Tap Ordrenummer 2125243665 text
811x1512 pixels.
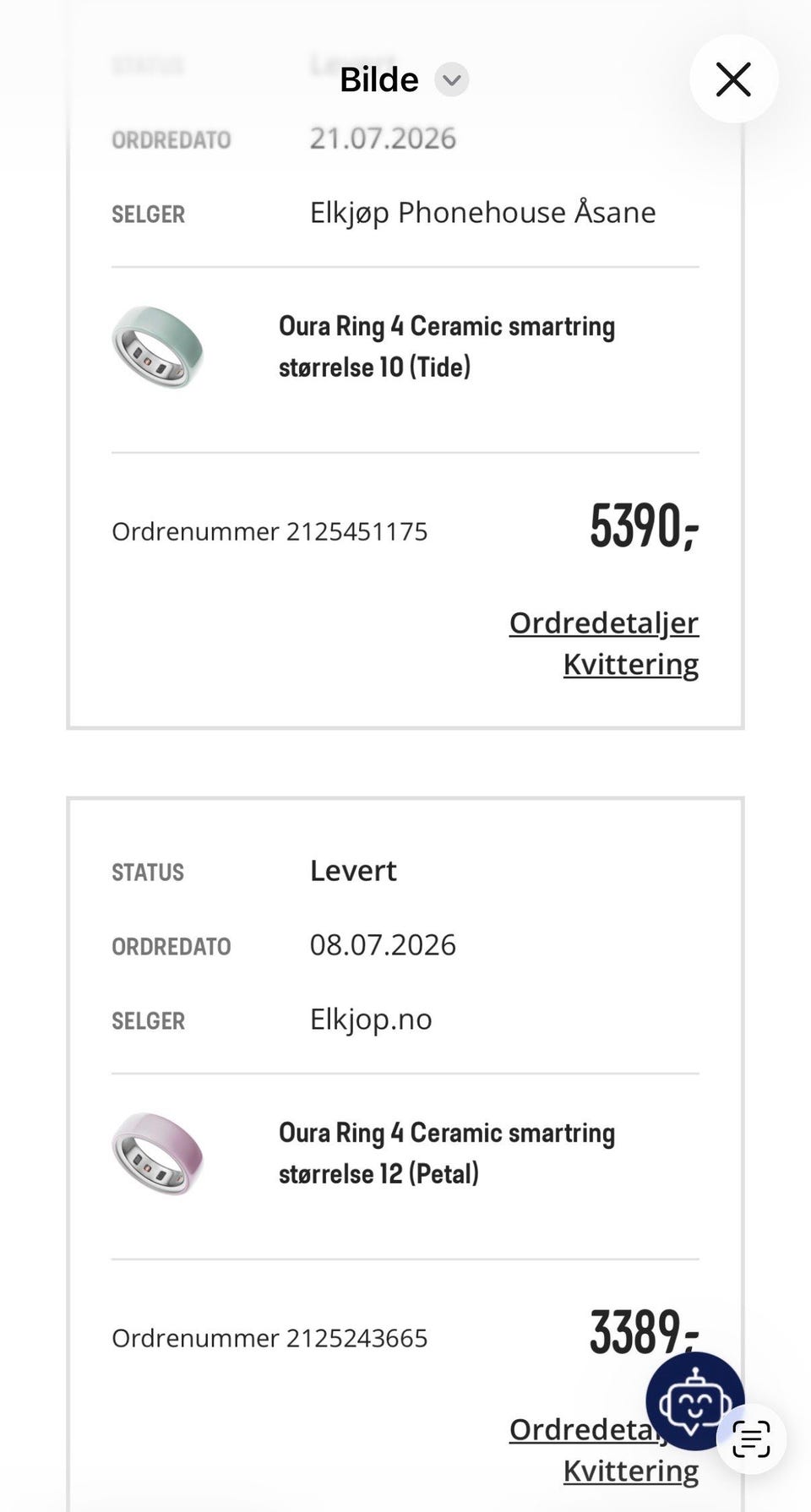269,1339
